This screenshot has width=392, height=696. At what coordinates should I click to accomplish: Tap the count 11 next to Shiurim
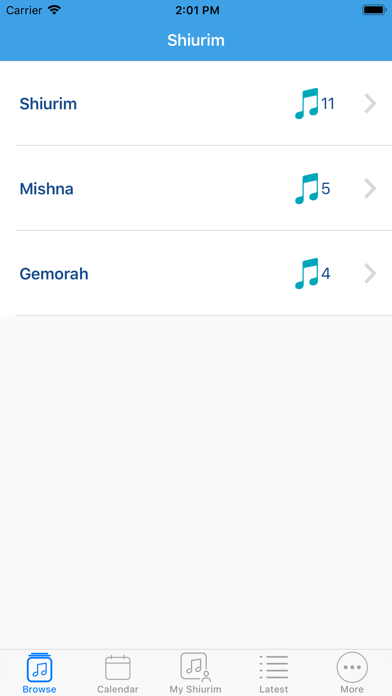coord(328,104)
